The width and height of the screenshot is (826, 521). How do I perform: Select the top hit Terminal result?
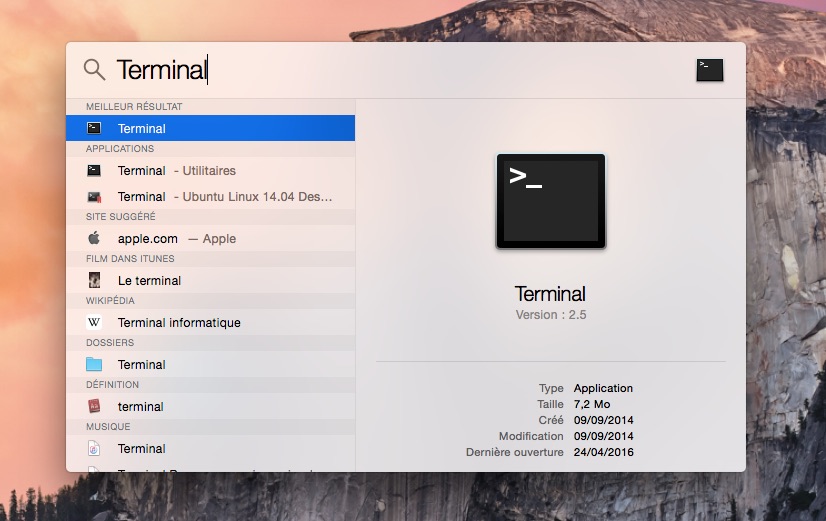[x=210, y=128]
